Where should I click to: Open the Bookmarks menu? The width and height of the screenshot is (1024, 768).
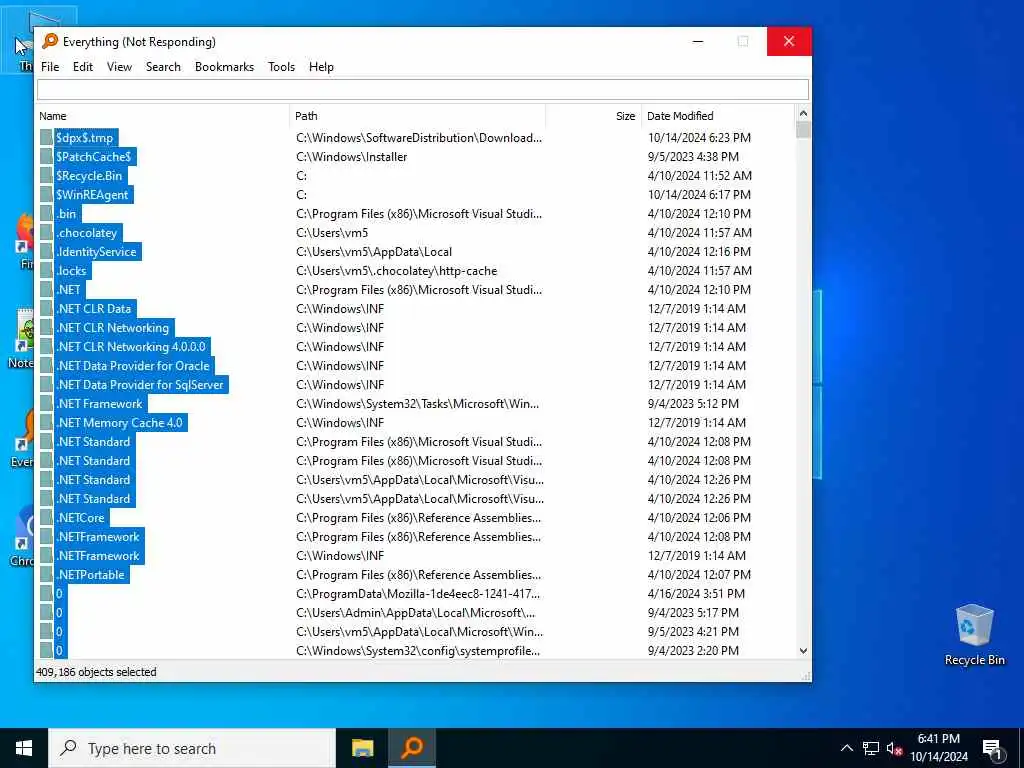point(224,67)
